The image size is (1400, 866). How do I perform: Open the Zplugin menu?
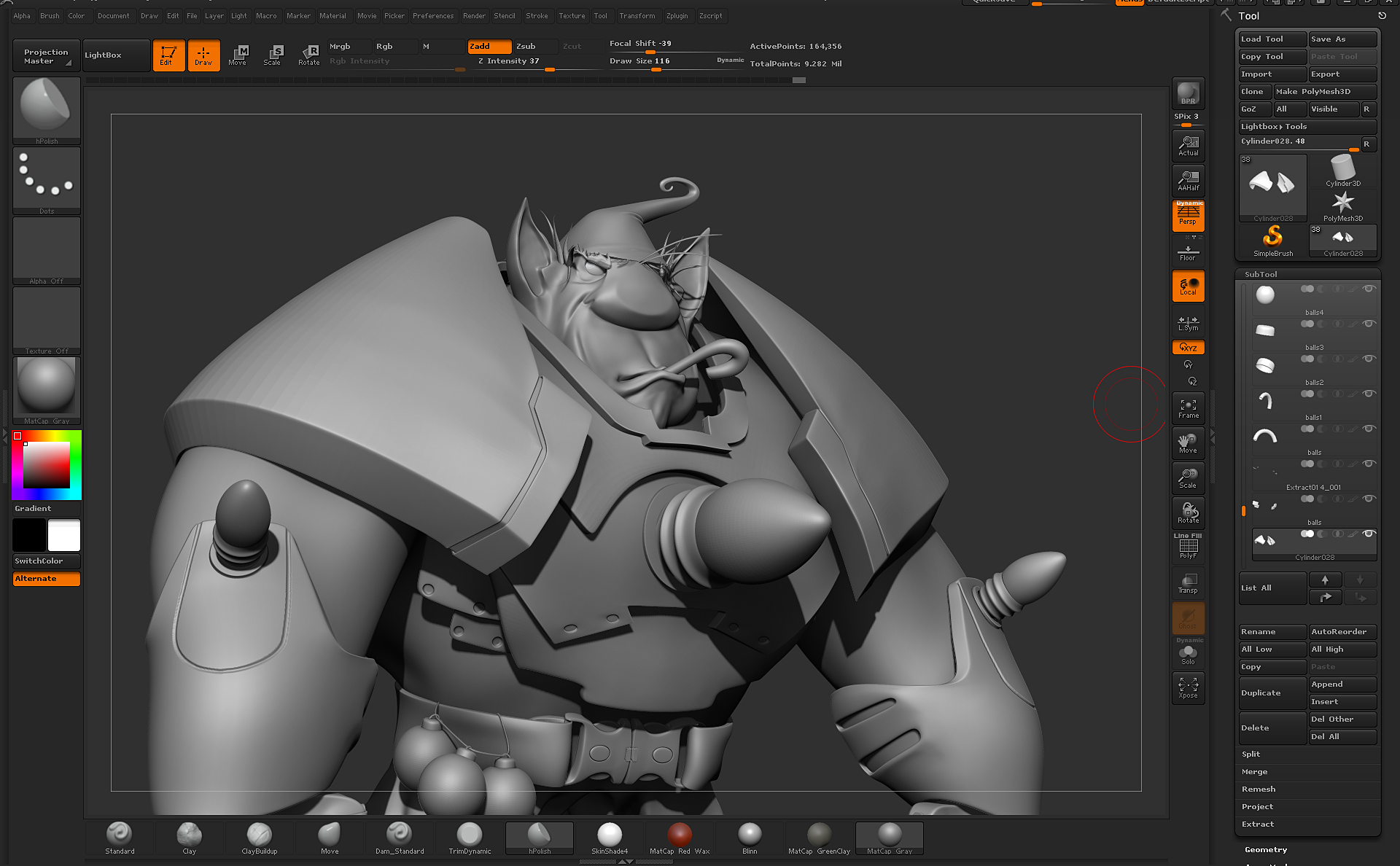point(677,16)
